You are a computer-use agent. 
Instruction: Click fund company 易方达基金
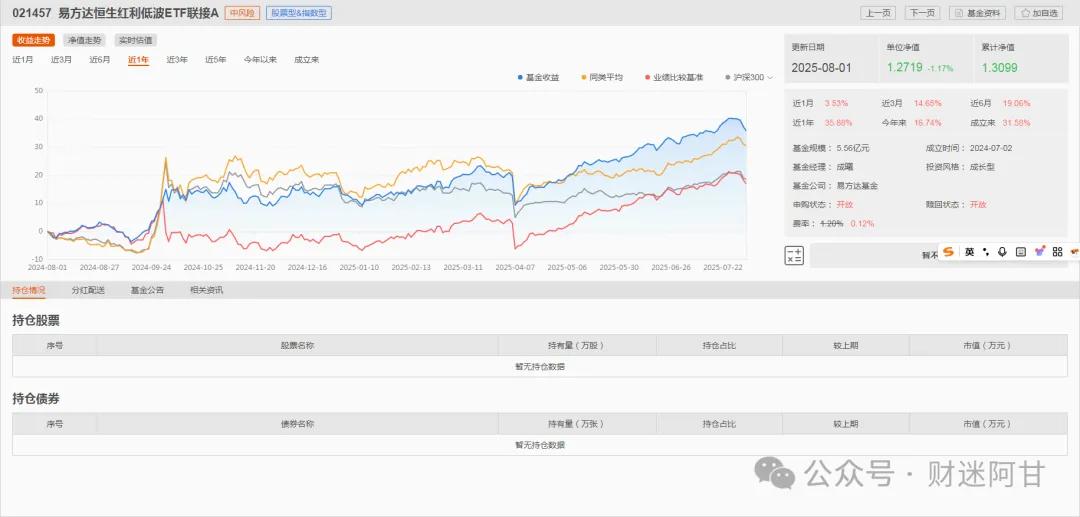[x=857, y=186]
